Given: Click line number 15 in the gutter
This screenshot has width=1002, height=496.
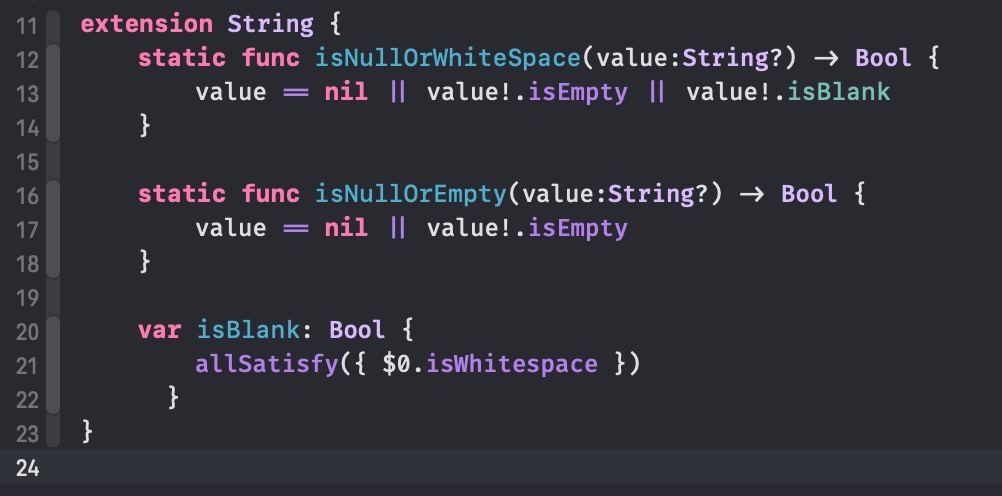Looking at the screenshot, I should click(x=27, y=162).
